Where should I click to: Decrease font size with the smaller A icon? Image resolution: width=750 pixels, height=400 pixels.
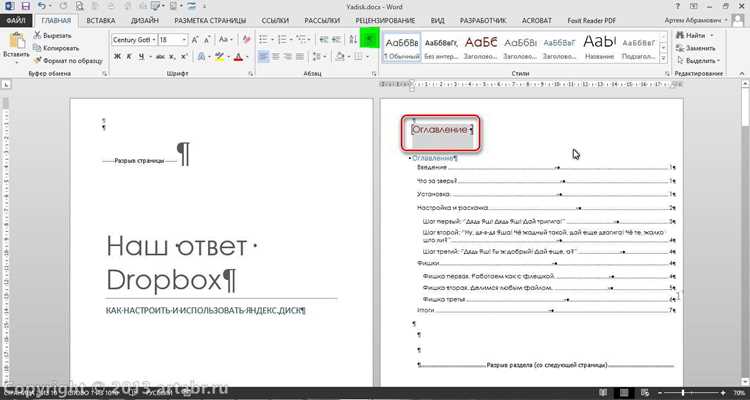click(207, 40)
